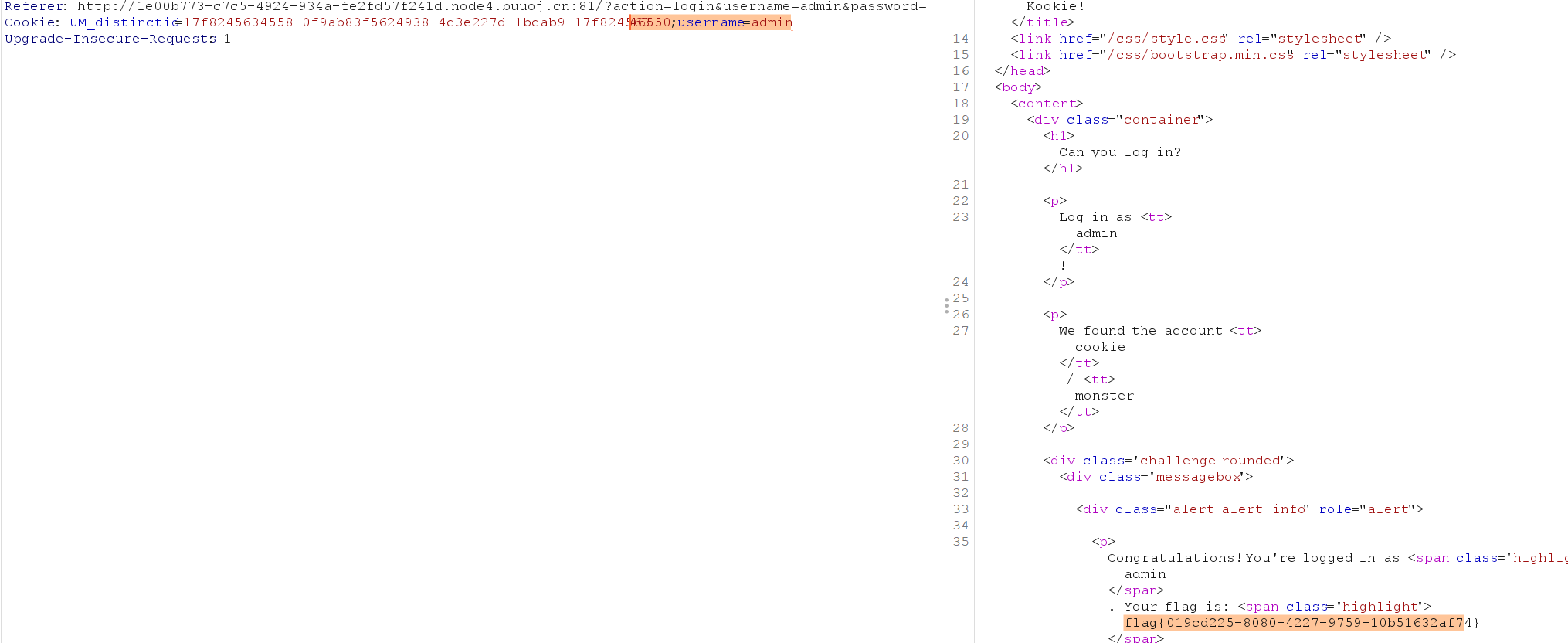1568x643 pixels.
Task: Click the "/css/style.css" href value
Action: [x=1166, y=39]
